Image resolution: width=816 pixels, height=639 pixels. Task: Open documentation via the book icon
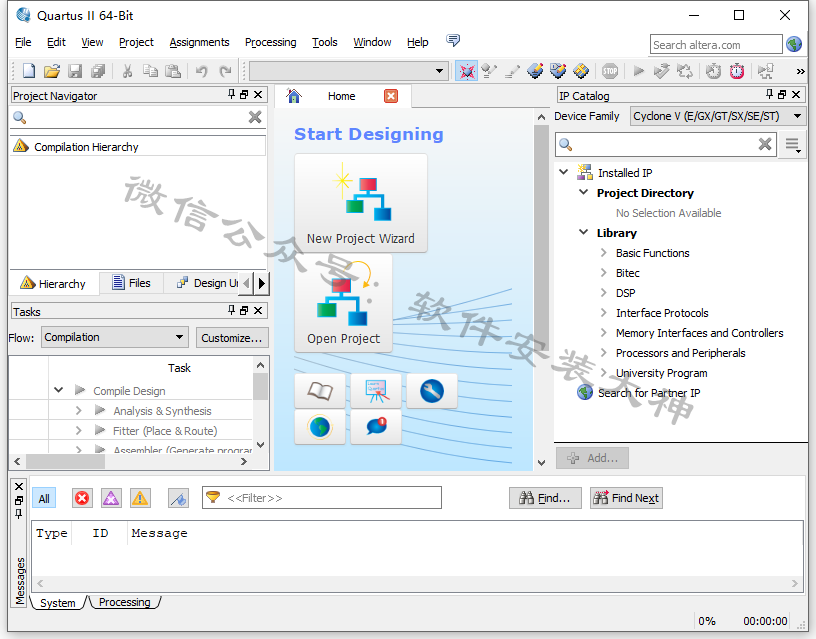pyautogui.click(x=320, y=391)
